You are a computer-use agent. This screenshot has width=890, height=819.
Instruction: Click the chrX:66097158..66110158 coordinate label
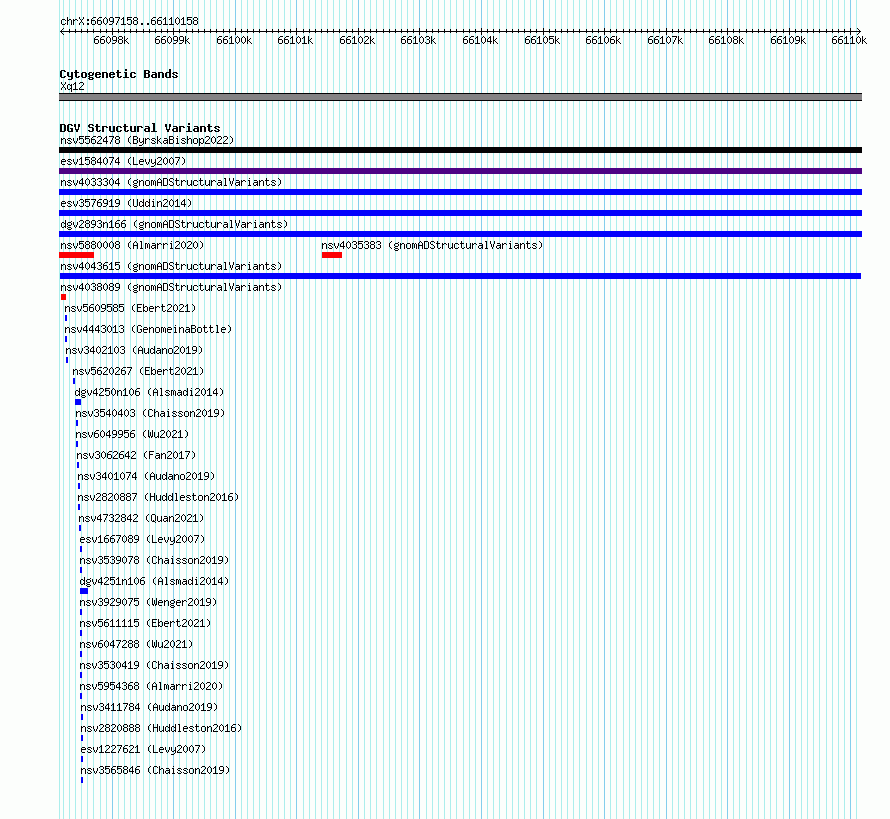129,22
